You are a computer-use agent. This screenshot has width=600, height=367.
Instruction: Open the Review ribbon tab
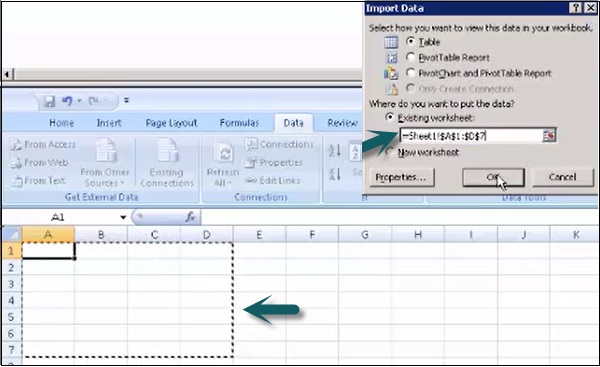[342, 123]
